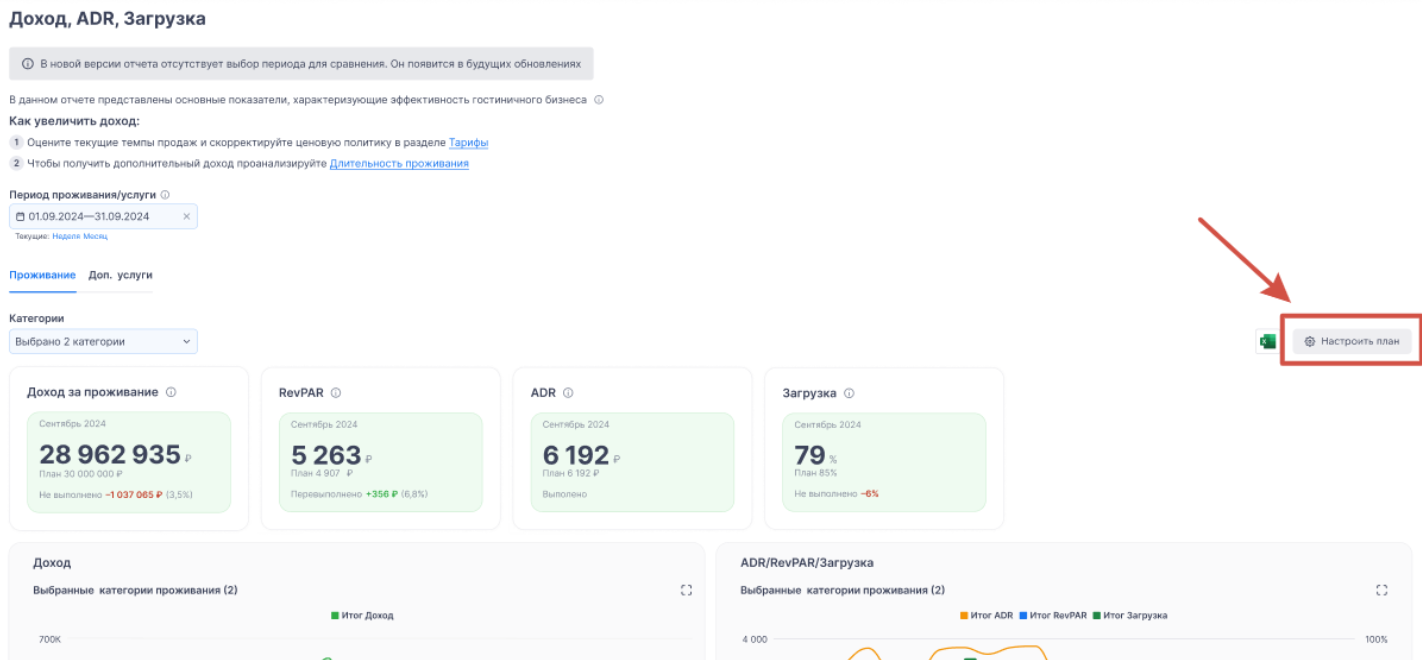Open the period date range field
Image resolution: width=1422 pixels, height=660 pixels.
pos(95,216)
